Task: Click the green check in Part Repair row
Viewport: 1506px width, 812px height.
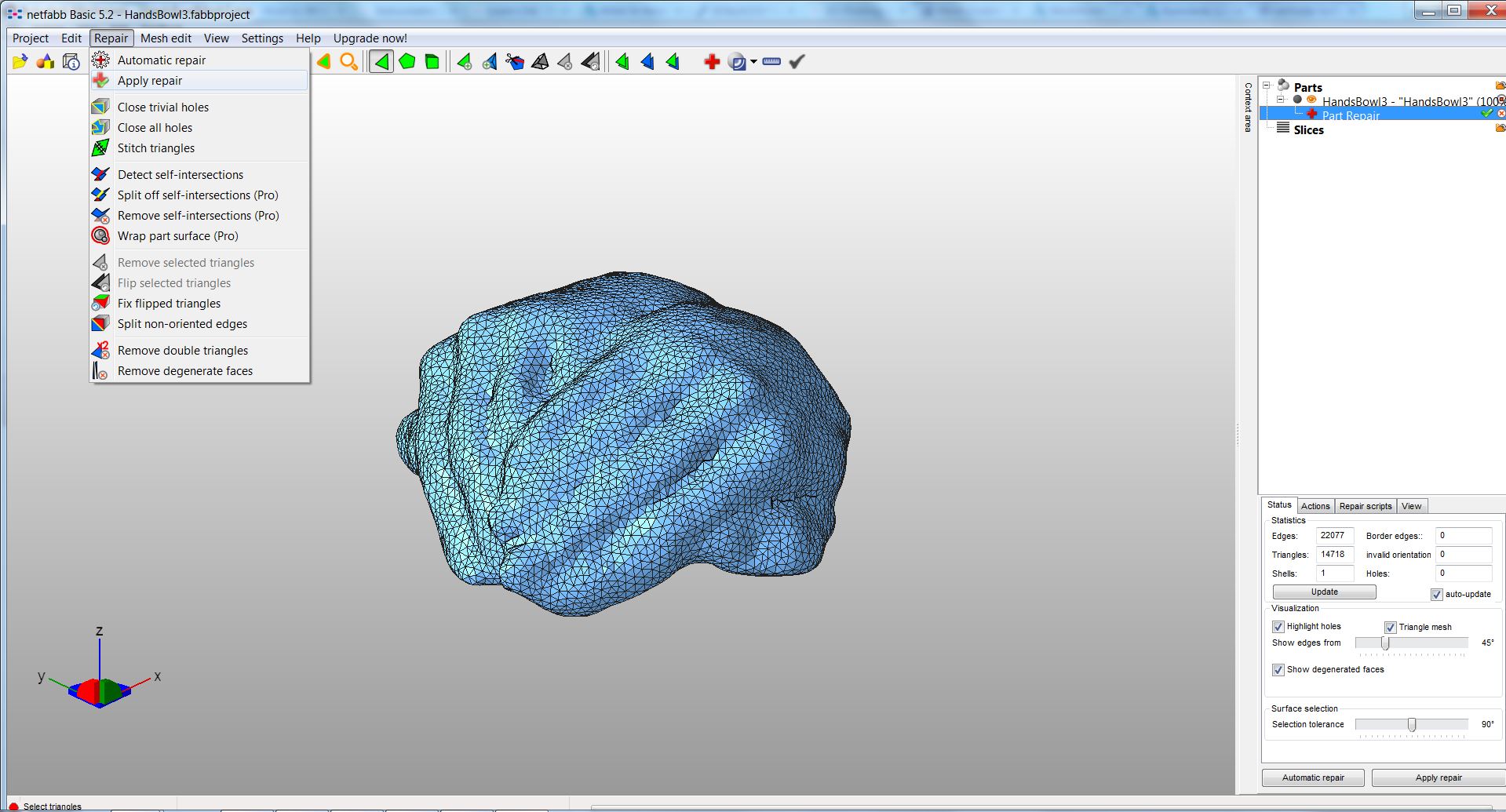Action: (1486, 114)
